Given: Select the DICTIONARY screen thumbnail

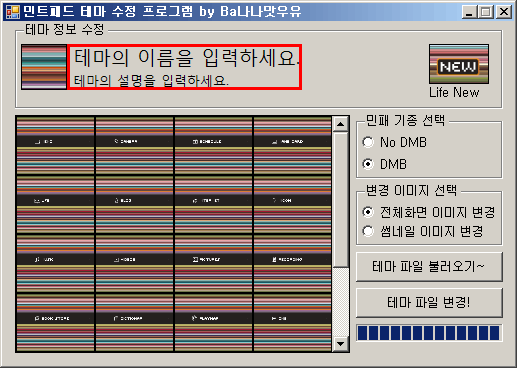Looking at the screenshot, I should (x=134, y=322).
